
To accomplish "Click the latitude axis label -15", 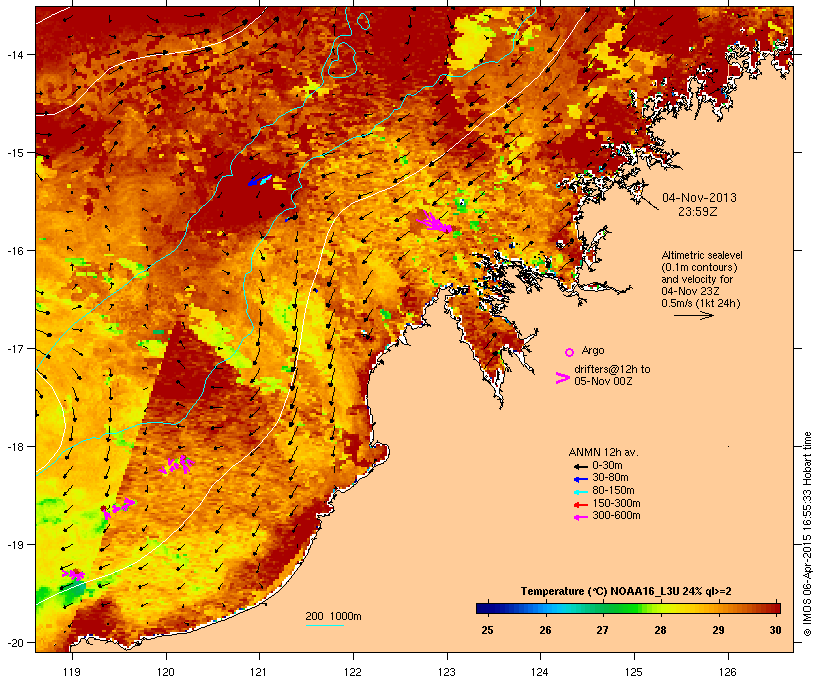I will point(14,153).
